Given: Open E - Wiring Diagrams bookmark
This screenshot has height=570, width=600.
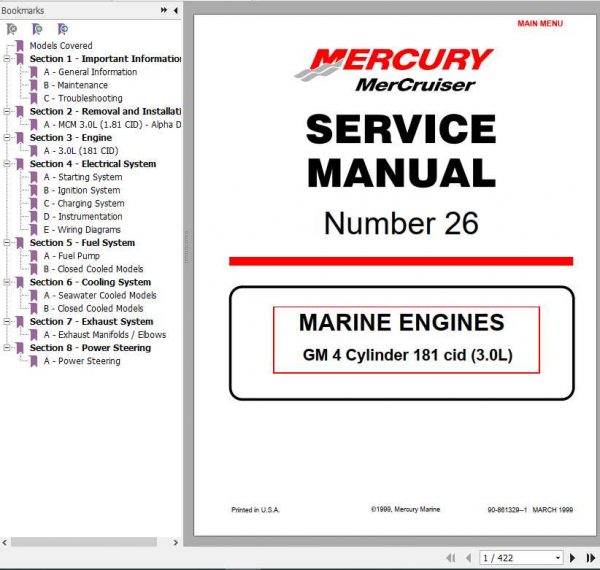Looking at the screenshot, I should pos(82,230).
